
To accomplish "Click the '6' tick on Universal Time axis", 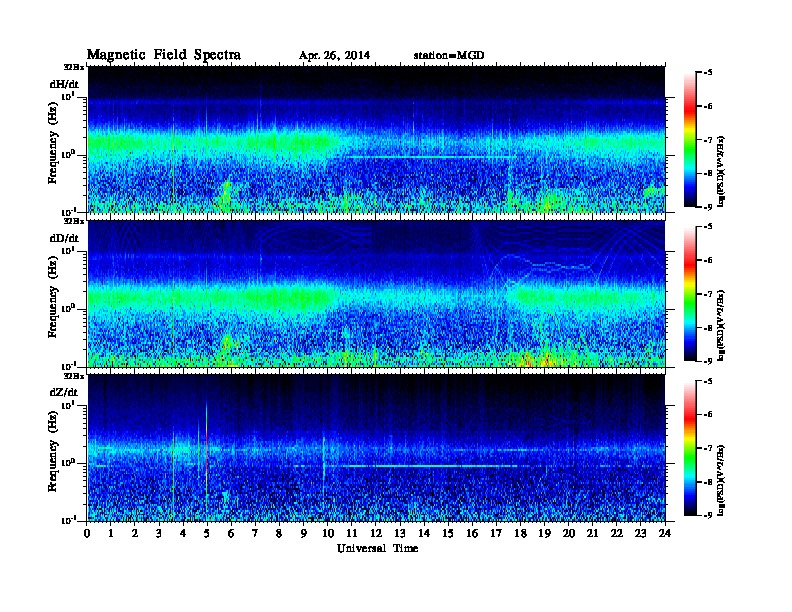I will 231,533.
